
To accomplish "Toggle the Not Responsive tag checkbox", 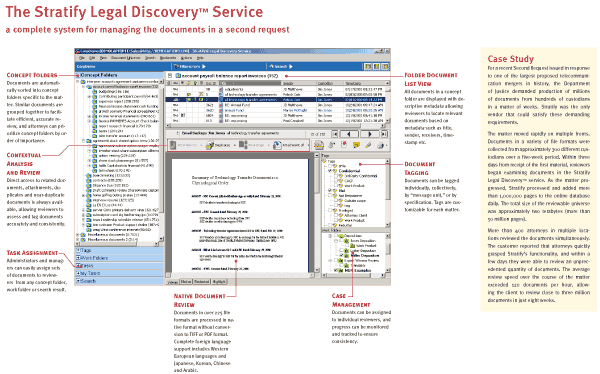I will coord(330,195).
